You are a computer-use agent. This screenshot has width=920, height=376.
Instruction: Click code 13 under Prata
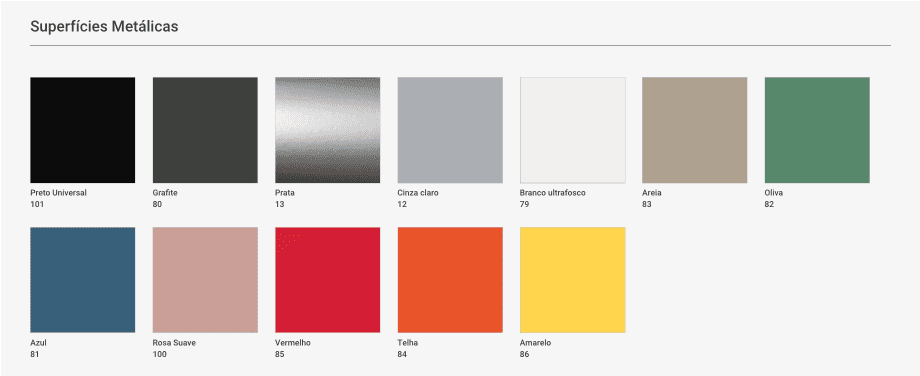pos(279,205)
